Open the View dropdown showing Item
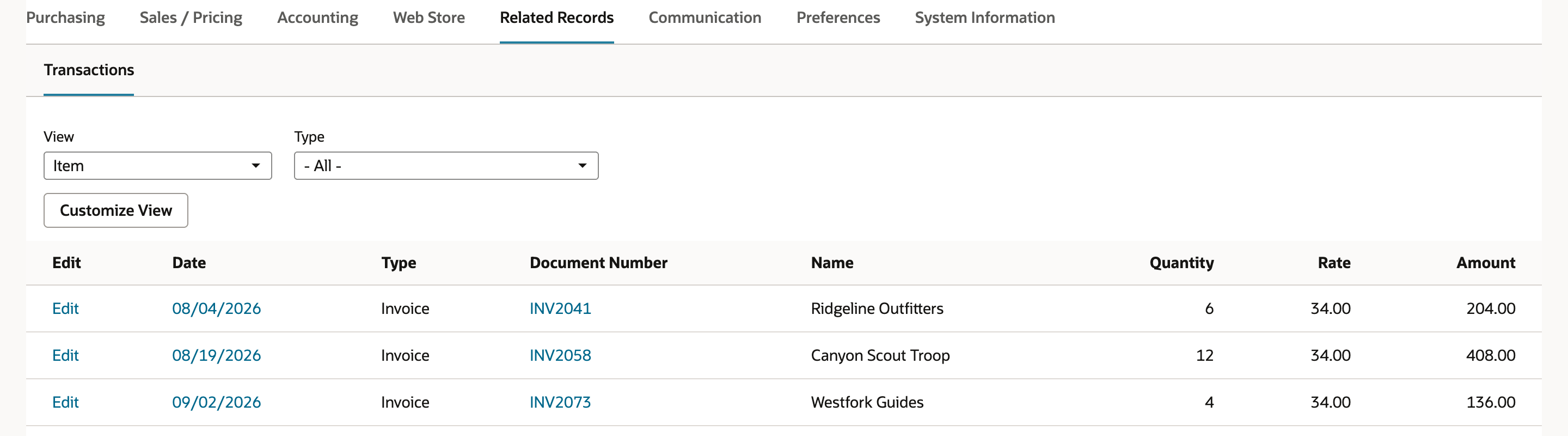 pyautogui.click(x=158, y=166)
